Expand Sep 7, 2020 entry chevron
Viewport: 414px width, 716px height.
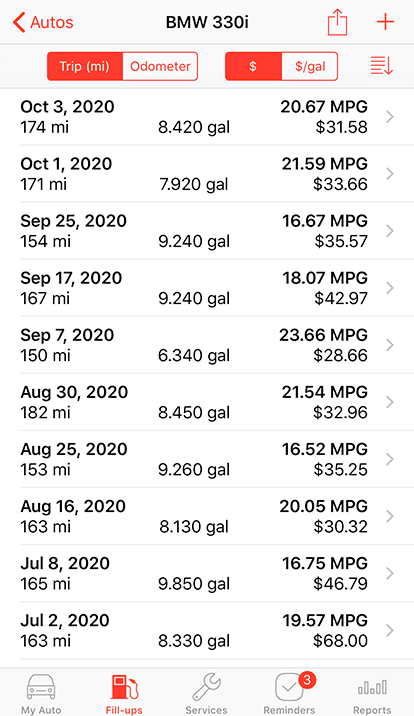(x=389, y=345)
